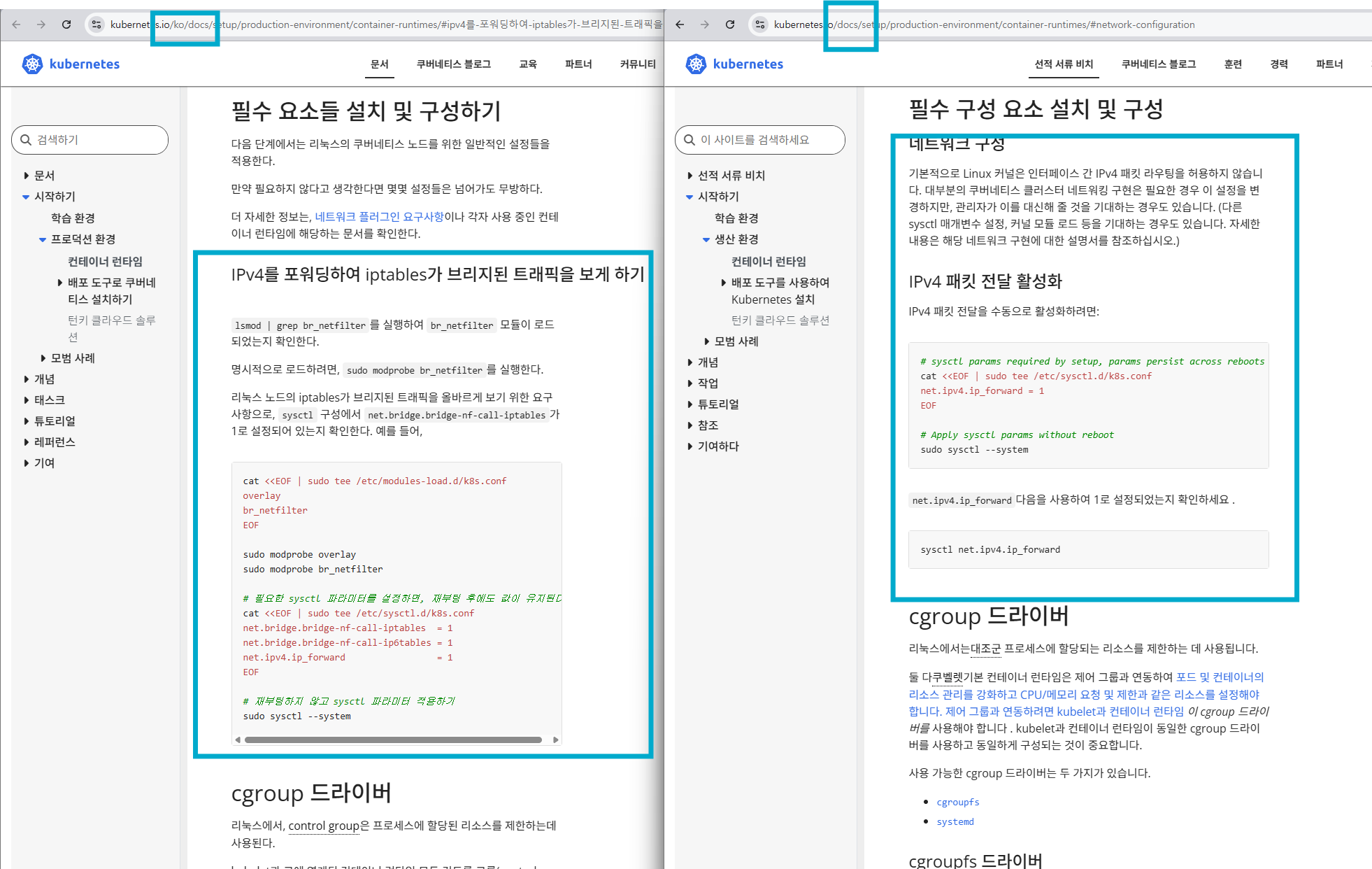1372x869 pixels.
Task: Click the Kubernetes logo in the left window
Action: [71, 64]
